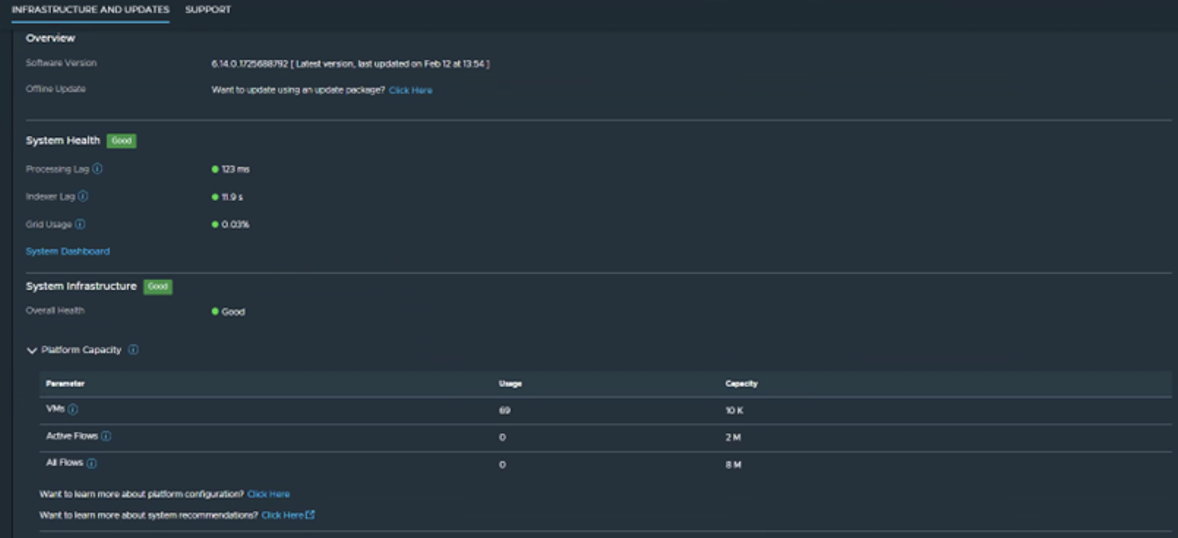Select the Infrastructure and Updates tab
This screenshot has width=1178, height=538.
pos(91,10)
